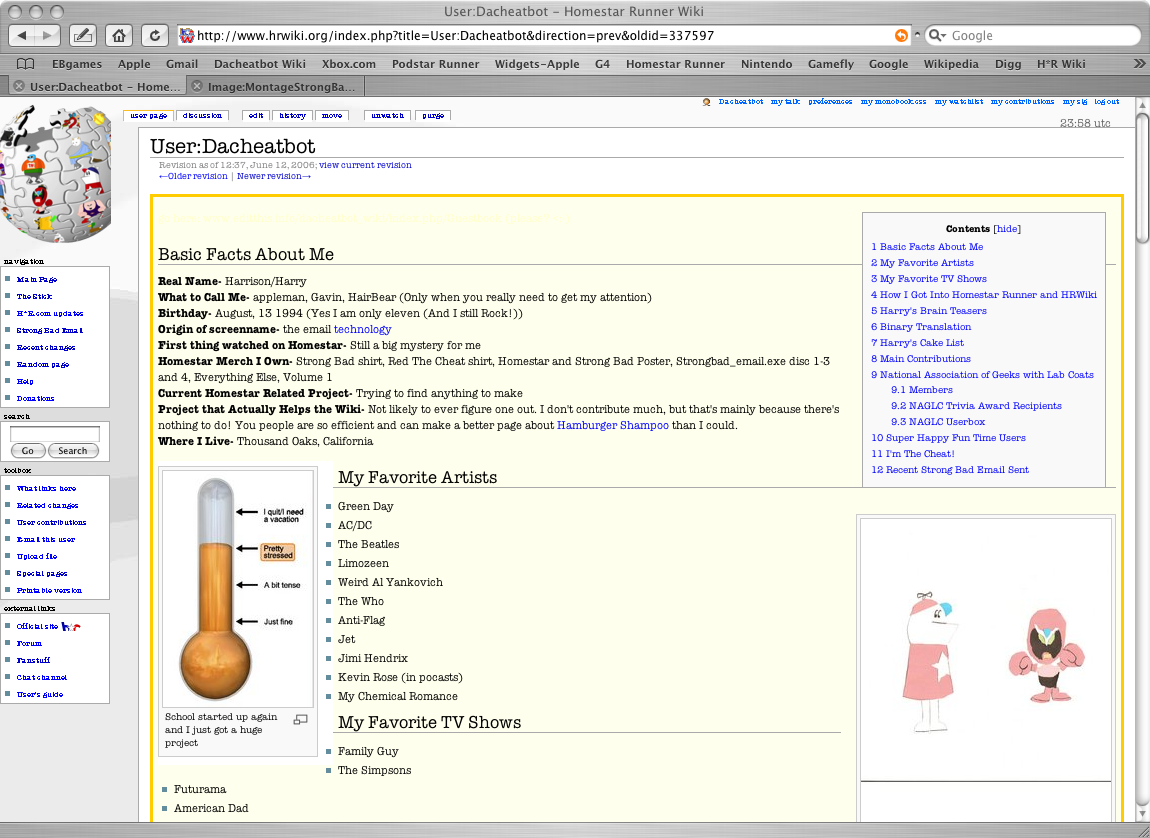
Task: Jump to NAGLC Userbox in Contents
Action: click(938, 422)
